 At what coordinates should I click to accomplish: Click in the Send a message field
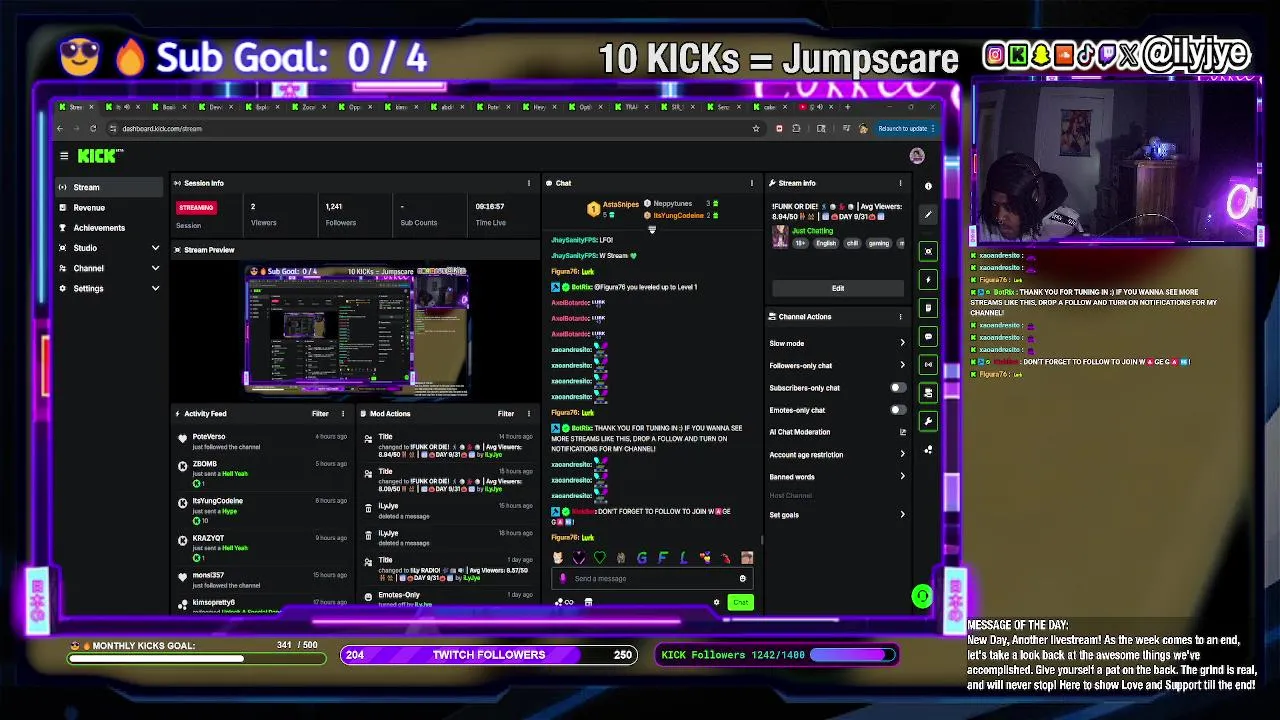click(650, 578)
